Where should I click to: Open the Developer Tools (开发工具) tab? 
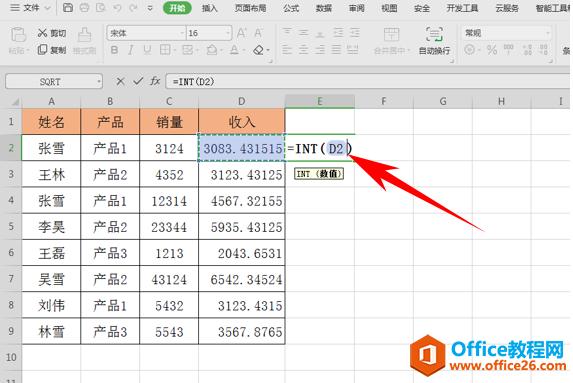(462, 8)
